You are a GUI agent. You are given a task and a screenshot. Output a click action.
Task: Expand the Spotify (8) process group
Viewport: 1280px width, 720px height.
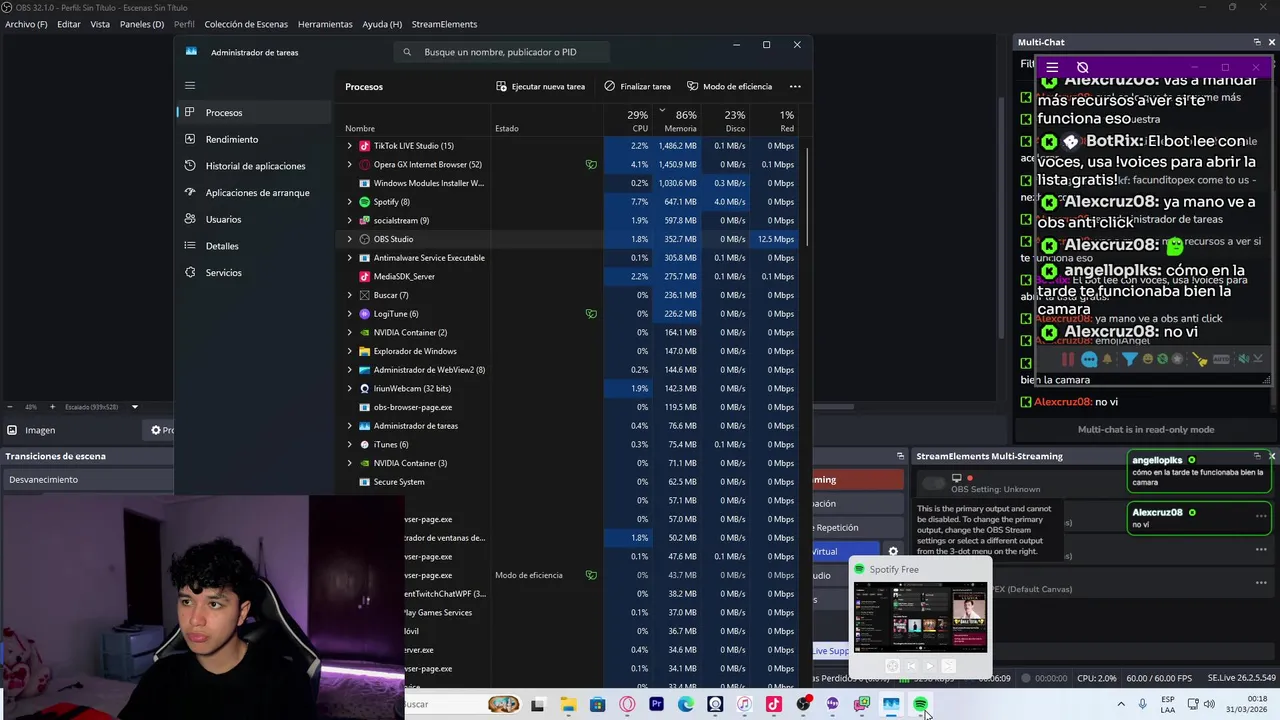tap(350, 202)
